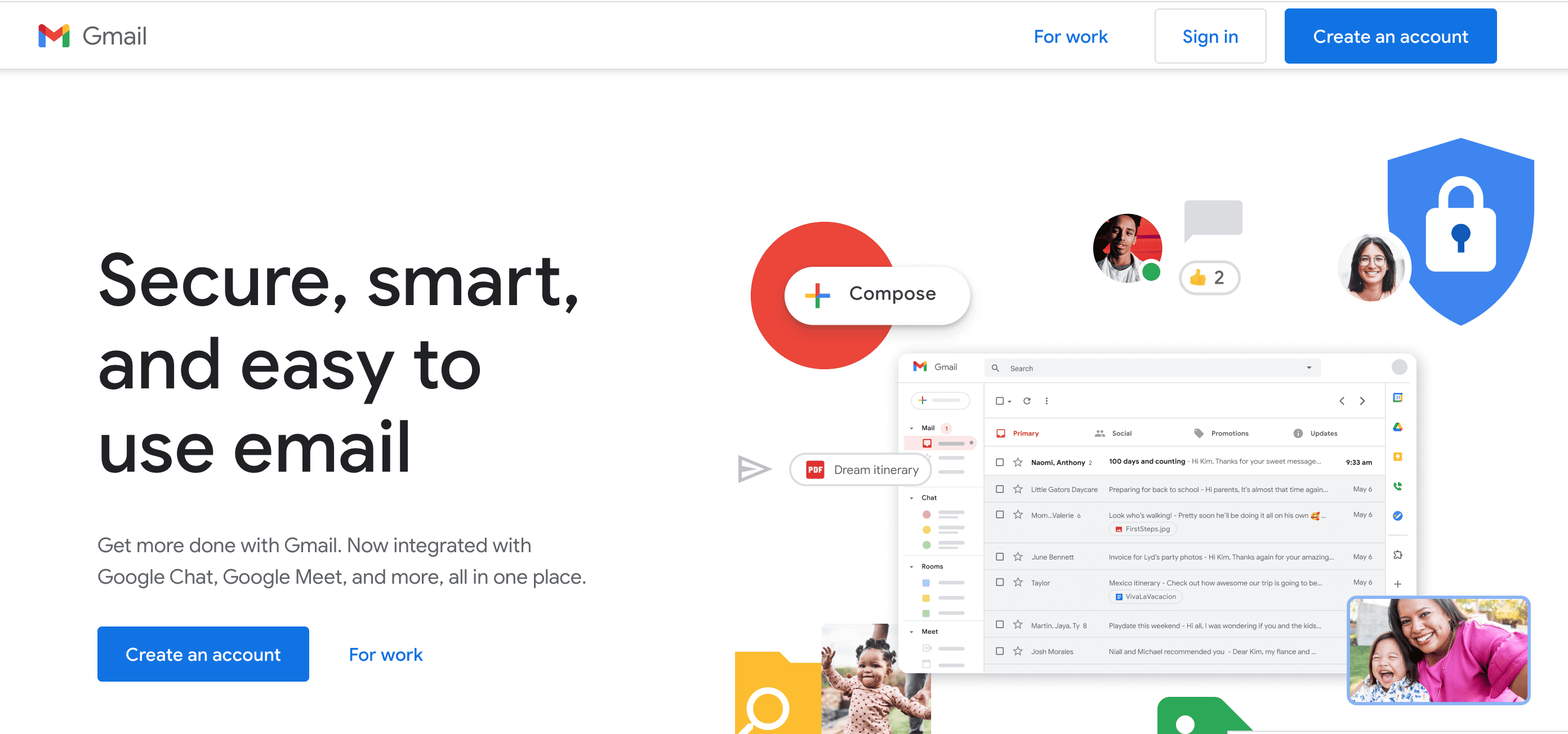
Task: Star the June Bennett email
Action: (1018, 557)
